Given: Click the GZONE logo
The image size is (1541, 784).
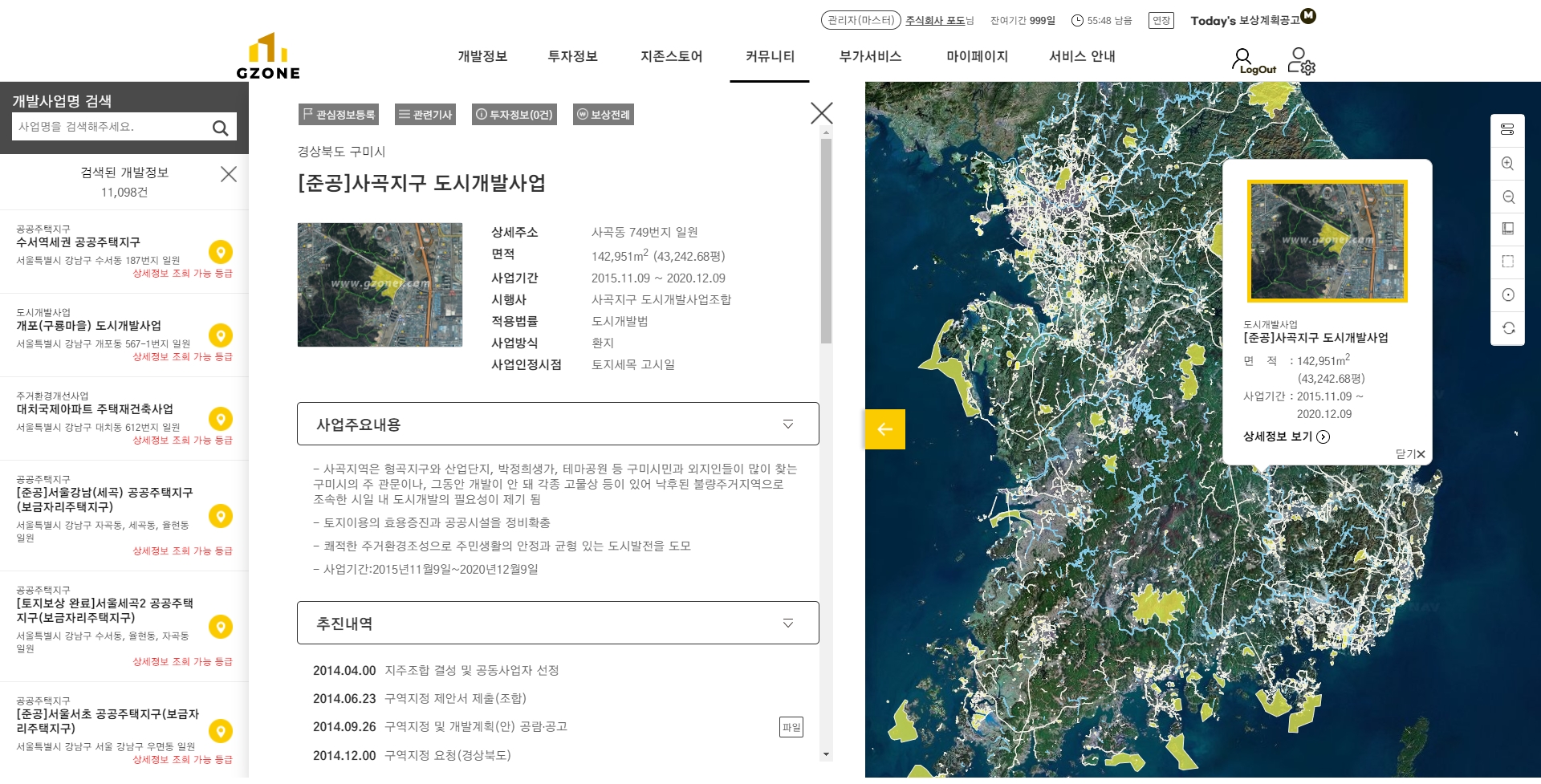Looking at the screenshot, I should pos(268,56).
